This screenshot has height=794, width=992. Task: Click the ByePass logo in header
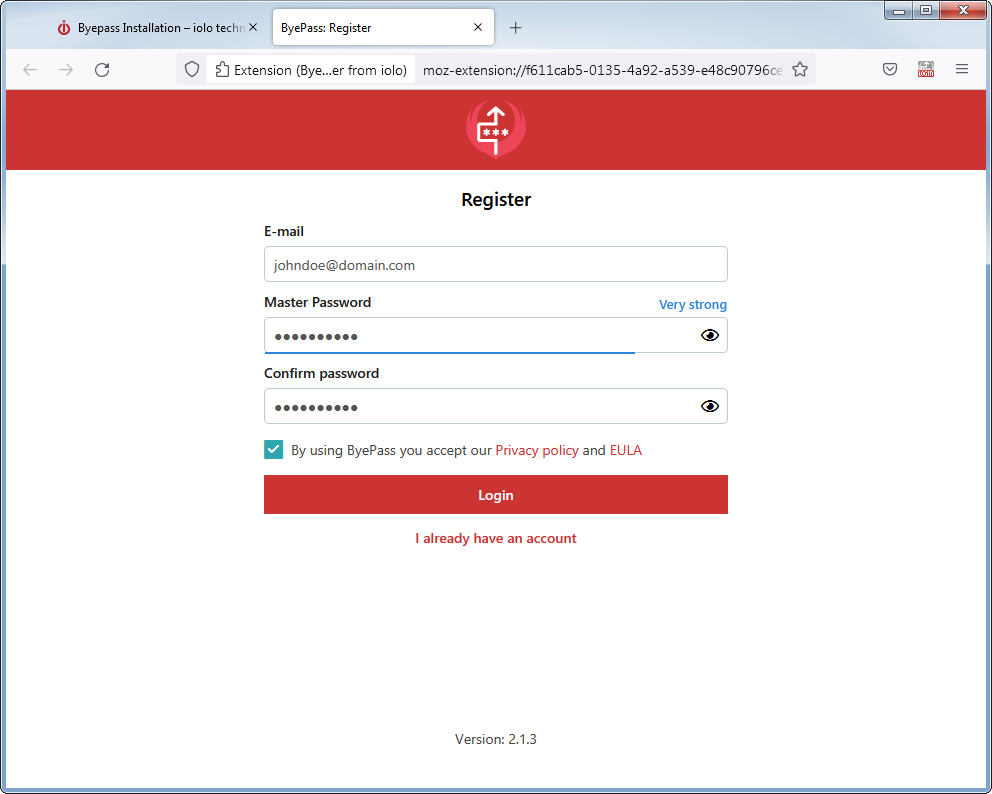click(x=496, y=129)
